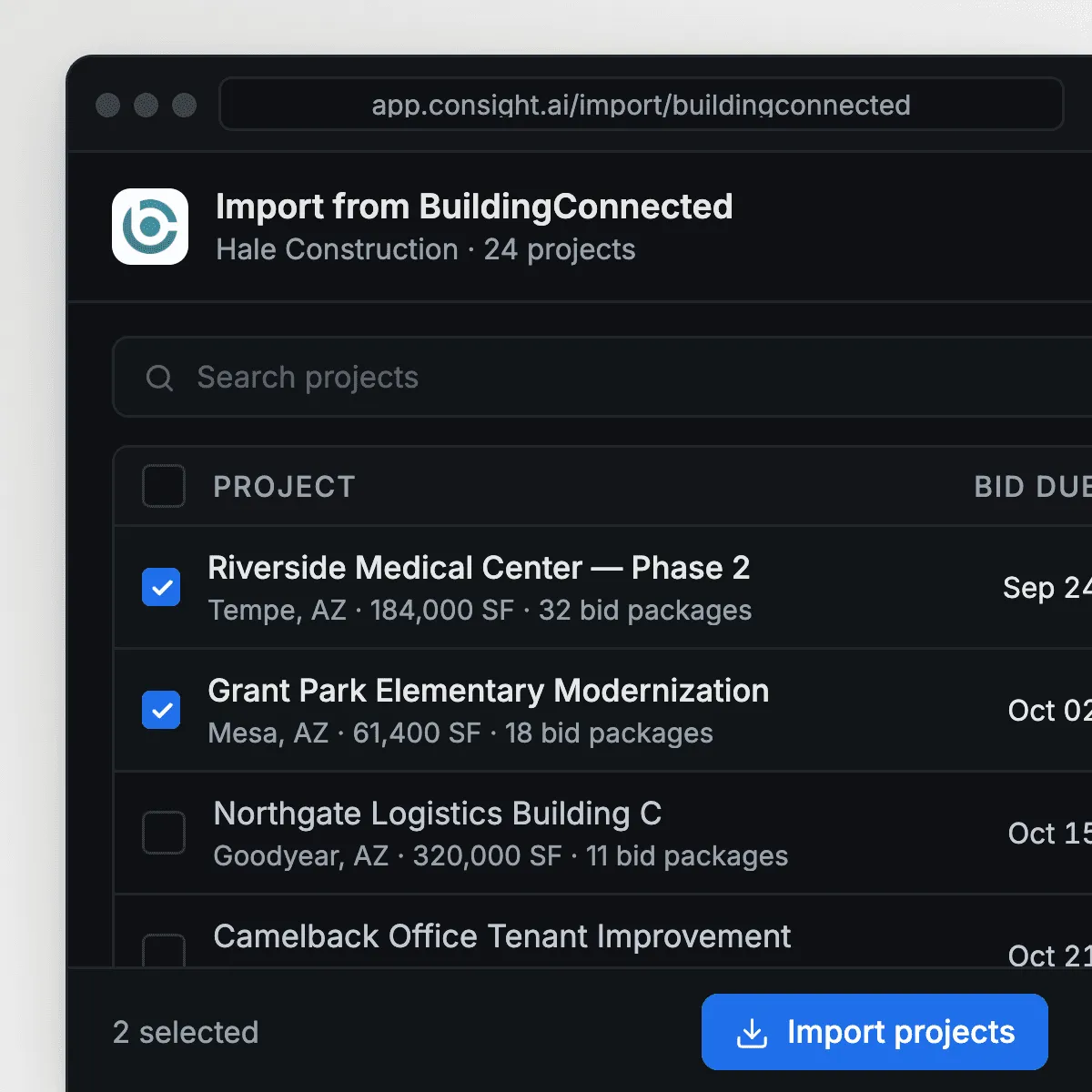Viewport: 1092px width, 1092px height.
Task: Check the Camelback Office Tenant Improvement checkbox
Action: click(164, 950)
